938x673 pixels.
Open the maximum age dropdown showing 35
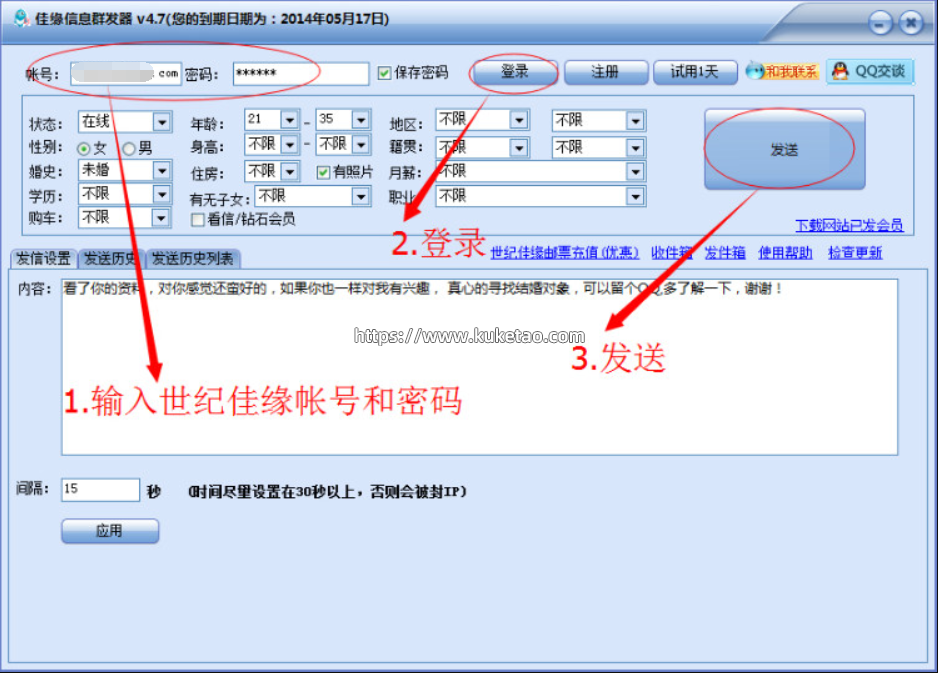[x=343, y=120]
